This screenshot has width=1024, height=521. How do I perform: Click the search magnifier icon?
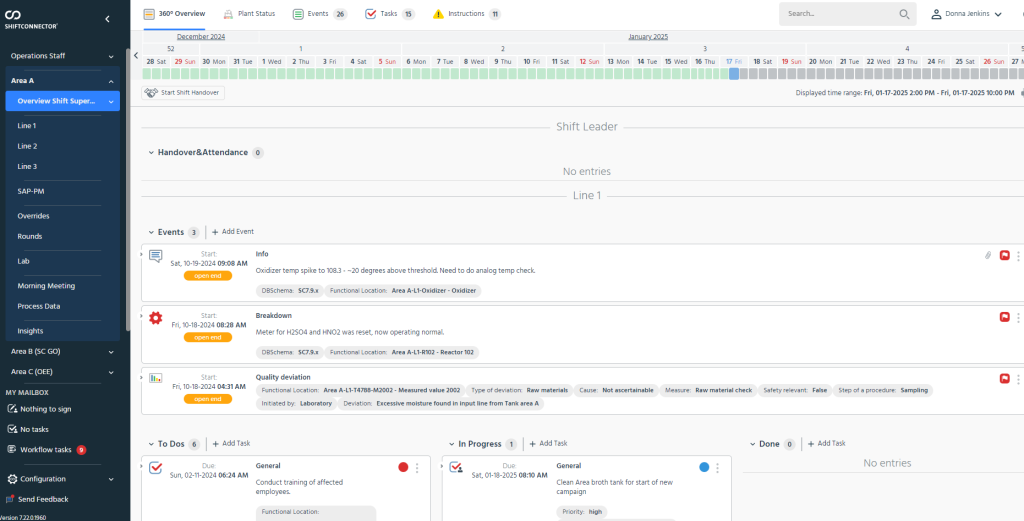pos(904,14)
